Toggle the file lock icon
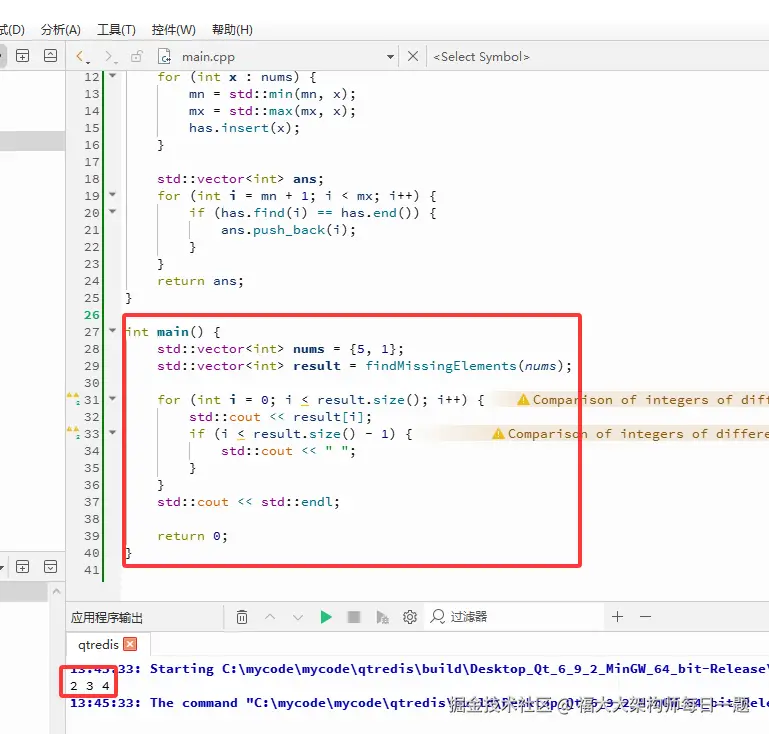The height and width of the screenshot is (734, 769). click(137, 56)
